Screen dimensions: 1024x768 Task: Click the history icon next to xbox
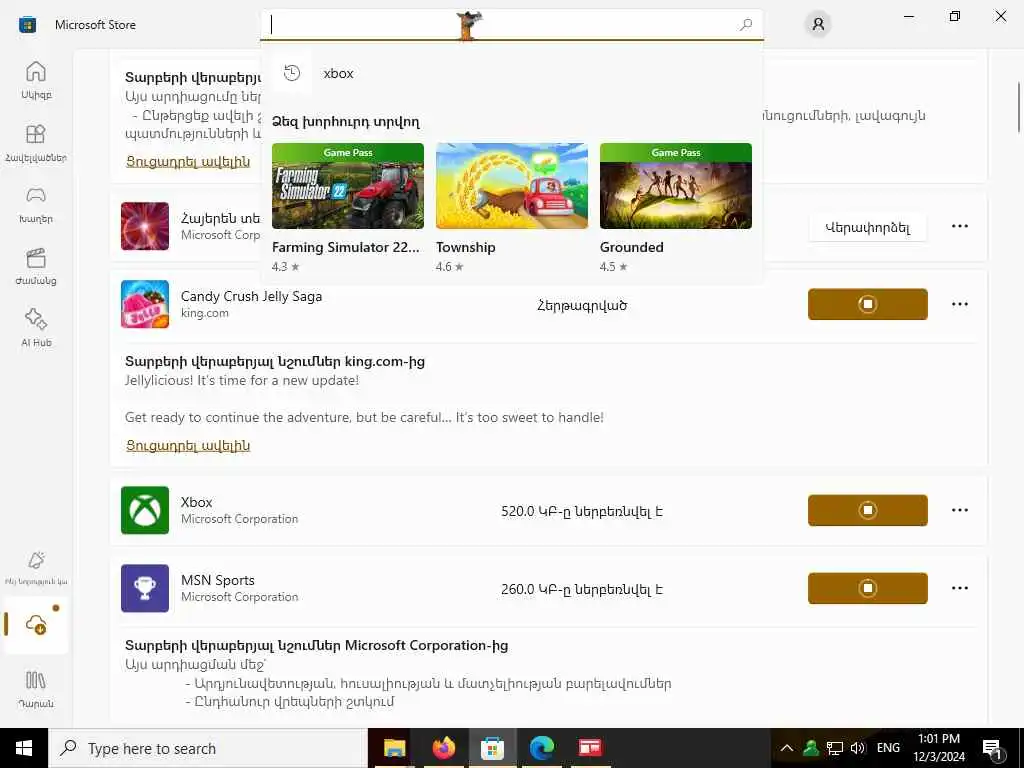tap(292, 73)
